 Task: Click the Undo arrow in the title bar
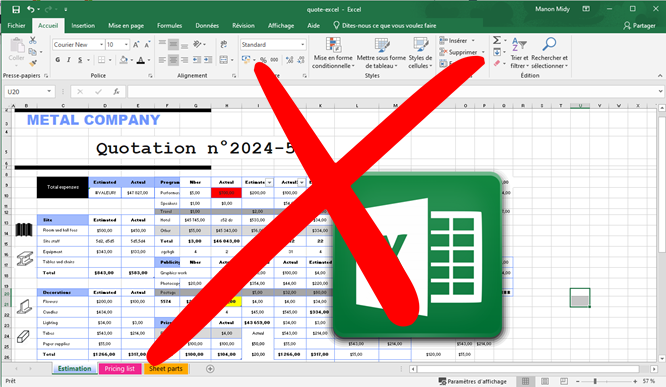(x=31, y=9)
